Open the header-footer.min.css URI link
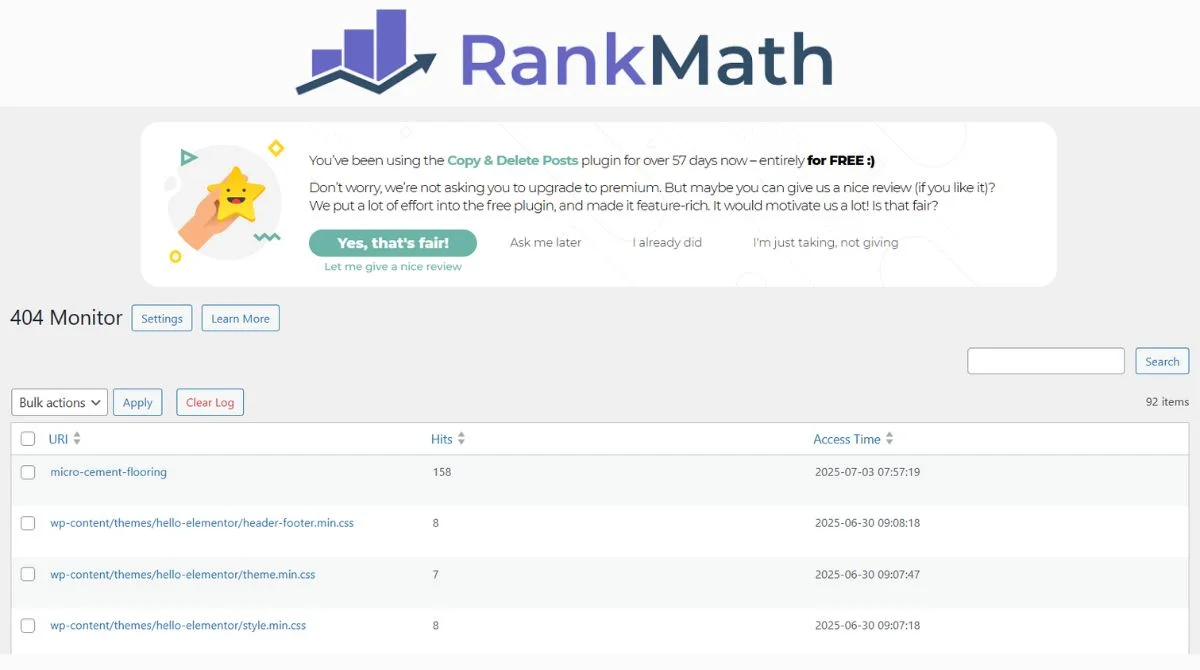This screenshot has height=670, width=1200. click(x=202, y=523)
